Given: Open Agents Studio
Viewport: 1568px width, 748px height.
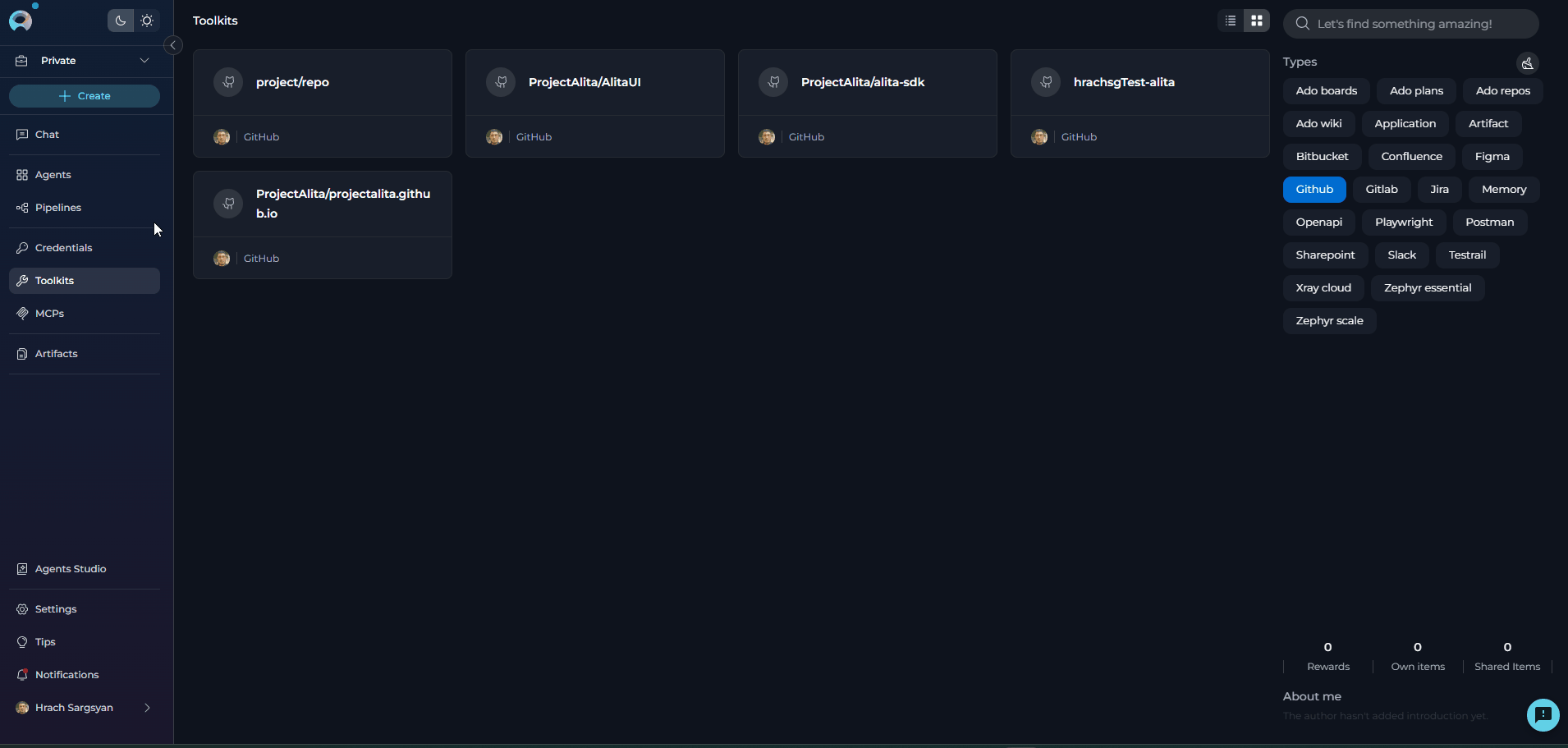Looking at the screenshot, I should pos(71,568).
